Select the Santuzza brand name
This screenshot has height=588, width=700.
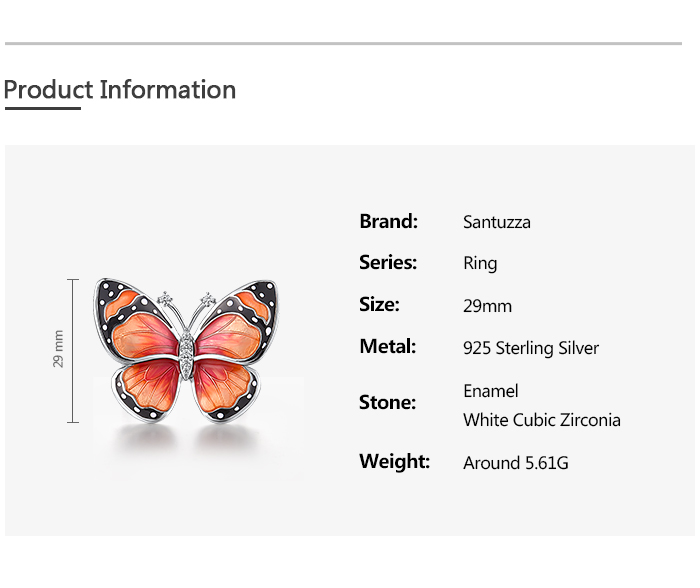(x=496, y=222)
